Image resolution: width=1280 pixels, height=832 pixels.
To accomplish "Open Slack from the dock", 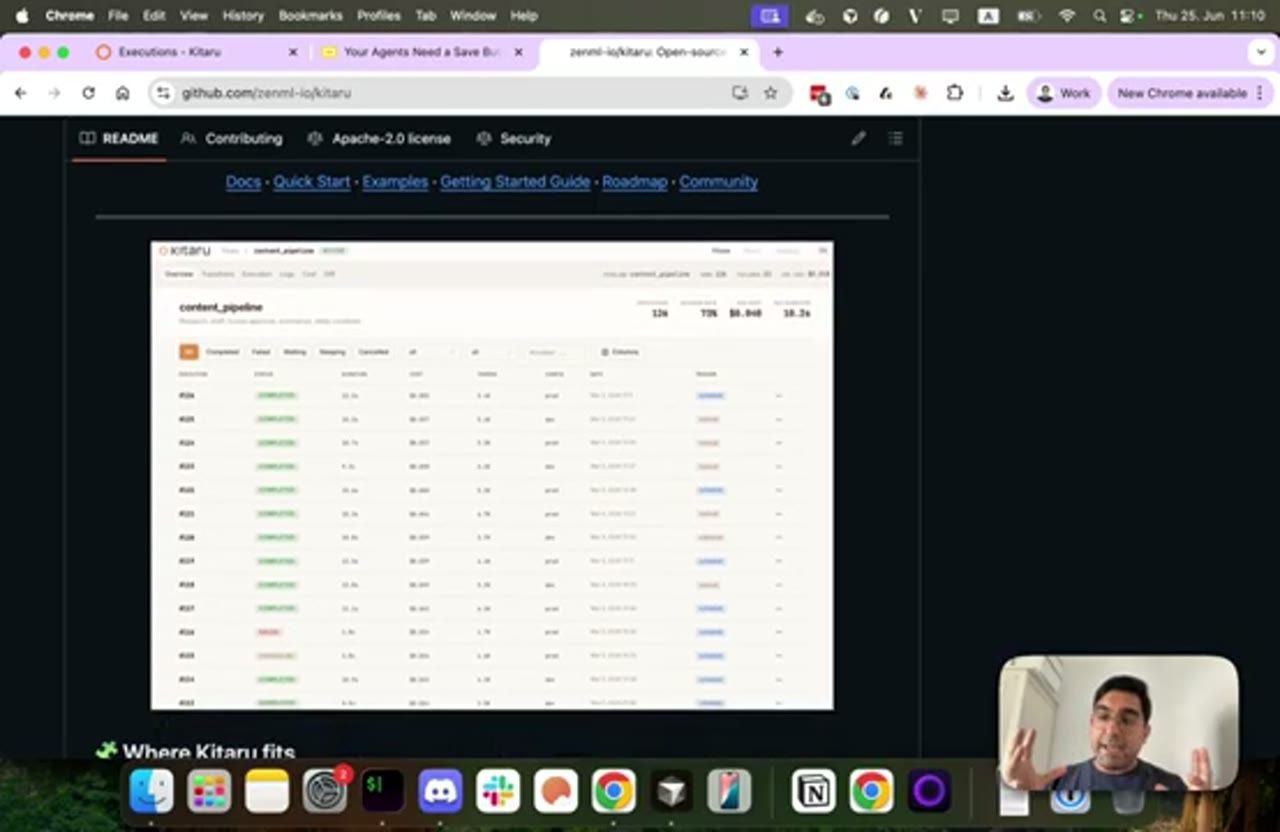I will (x=498, y=791).
